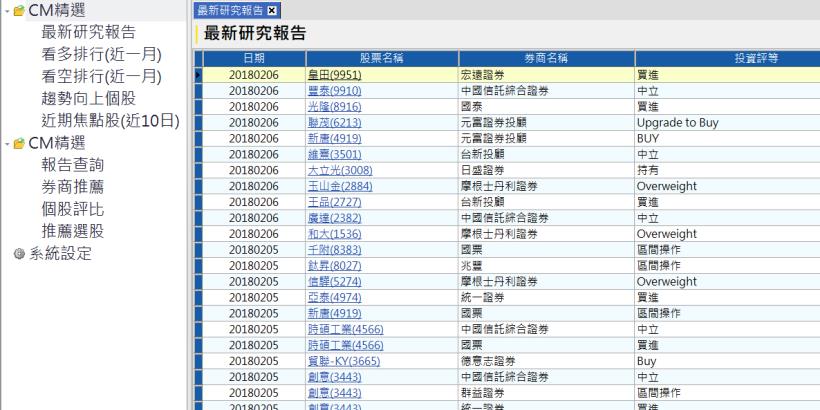Image resolution: width=820 pixels, height=410 pixels.
Task: Open the 報告查詢 page
Action: tap(73, 165)
